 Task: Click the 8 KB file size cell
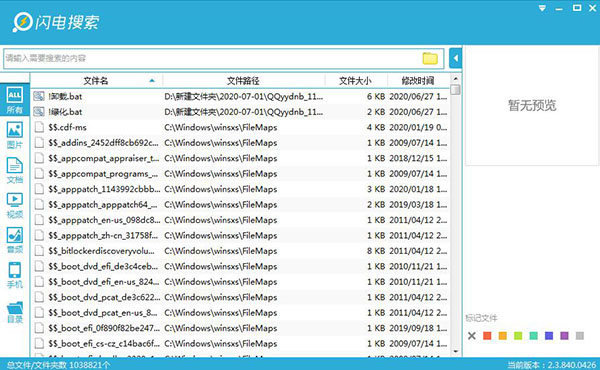coord(375,251)
